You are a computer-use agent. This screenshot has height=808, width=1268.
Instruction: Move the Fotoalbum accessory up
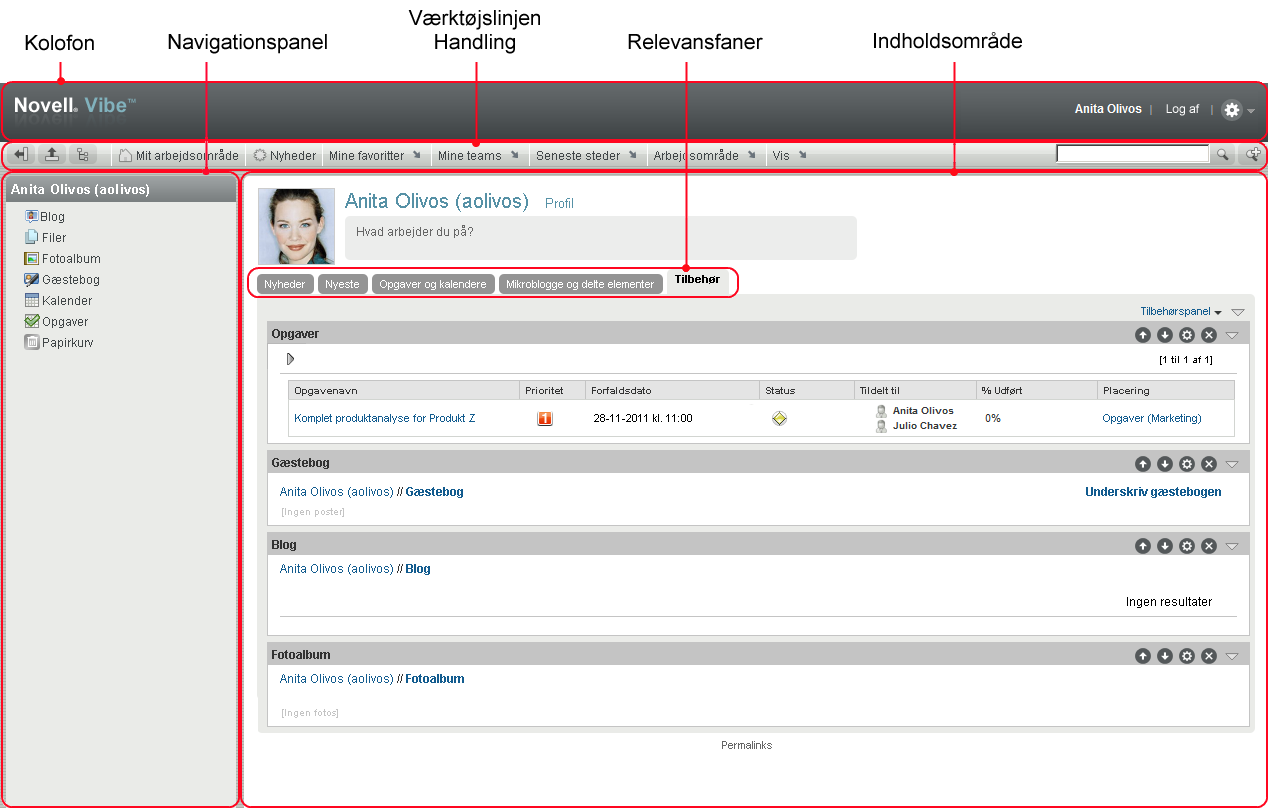pos(1143,656)
